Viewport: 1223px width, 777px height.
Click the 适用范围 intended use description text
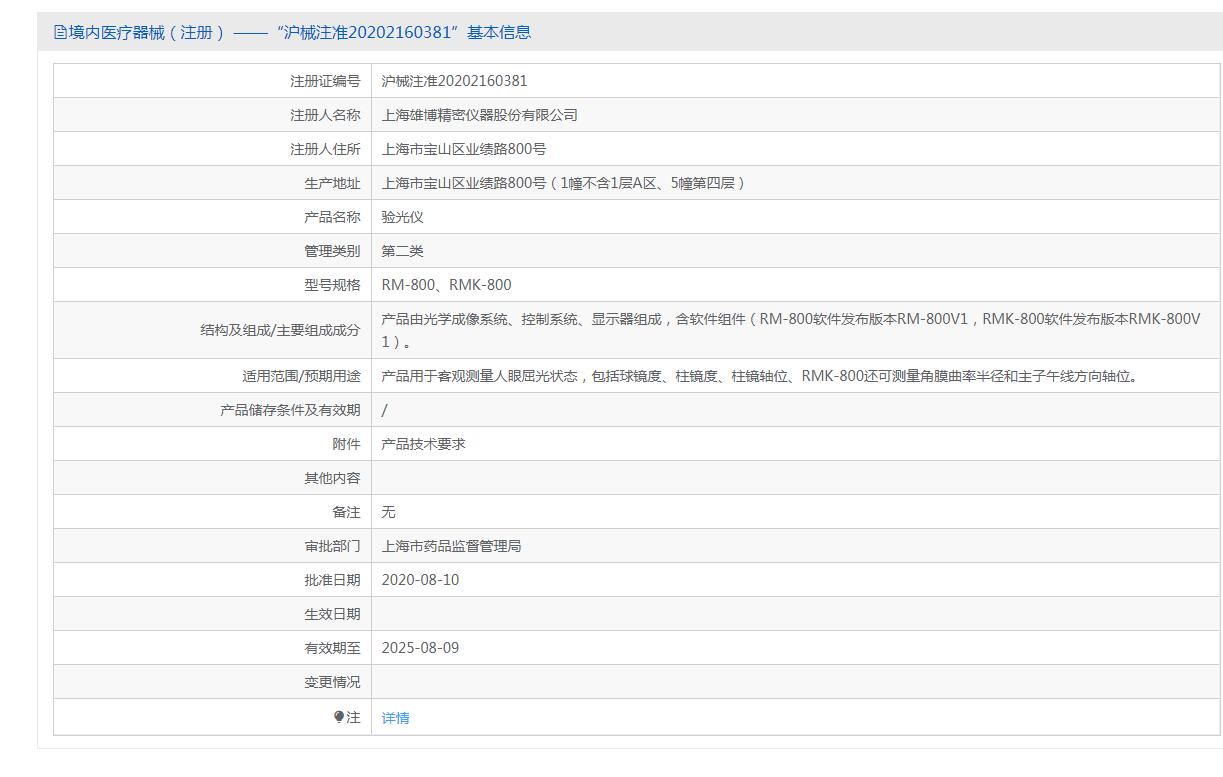pos(759,377)
